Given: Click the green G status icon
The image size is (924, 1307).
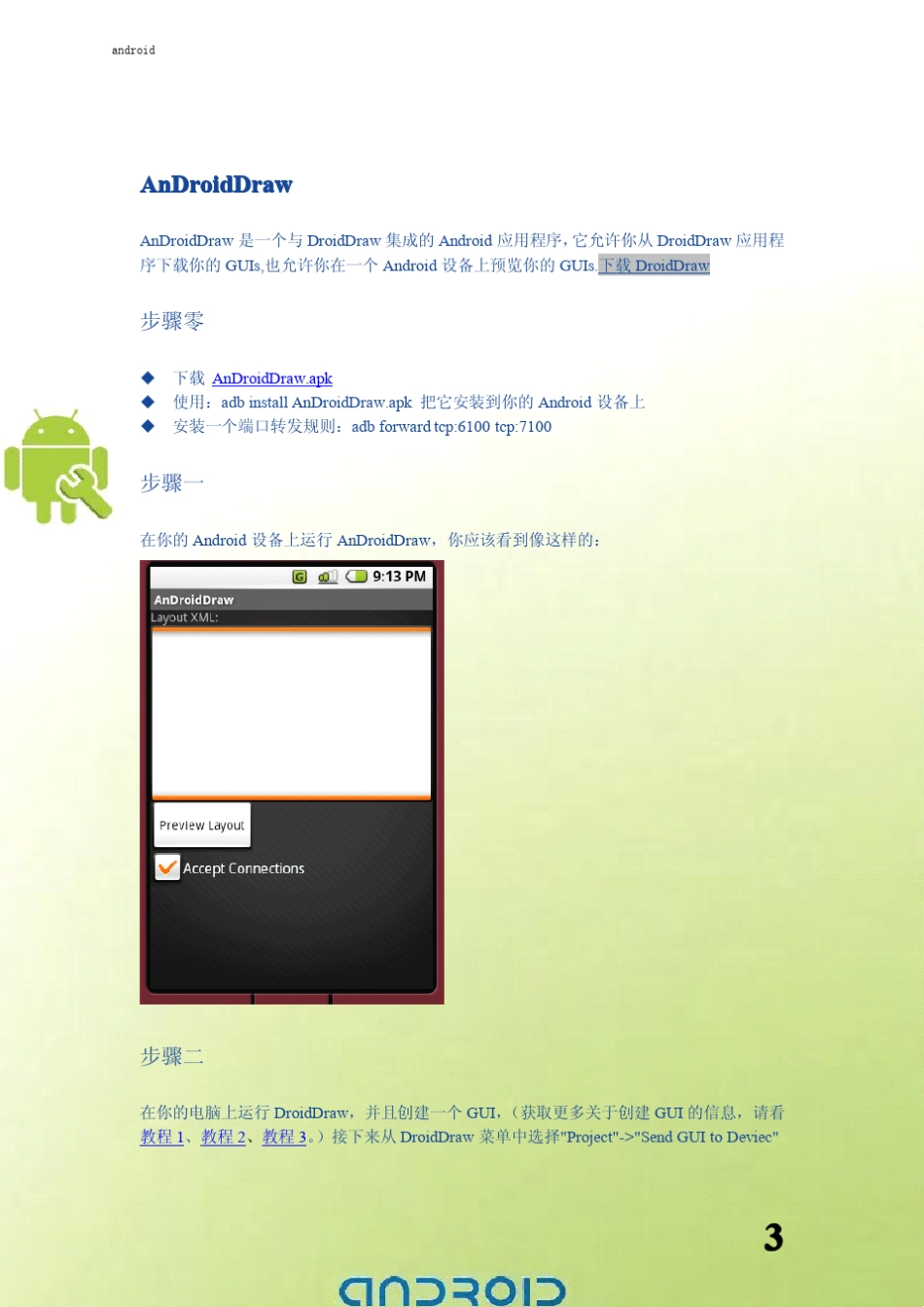Looking at the screenshot, I should click(x=300, y=577).
